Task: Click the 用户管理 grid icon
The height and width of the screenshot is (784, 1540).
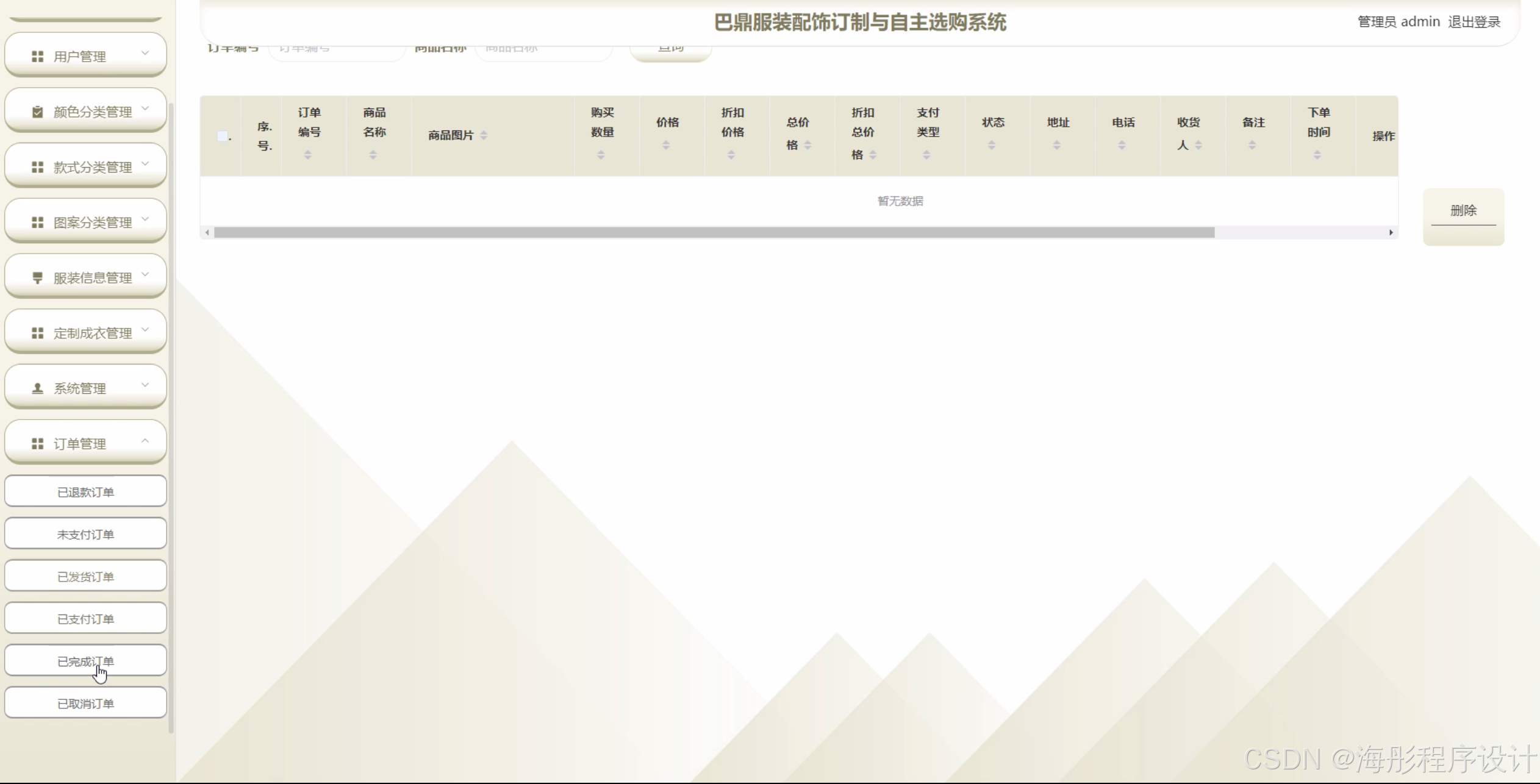Action: coord(37,56)
